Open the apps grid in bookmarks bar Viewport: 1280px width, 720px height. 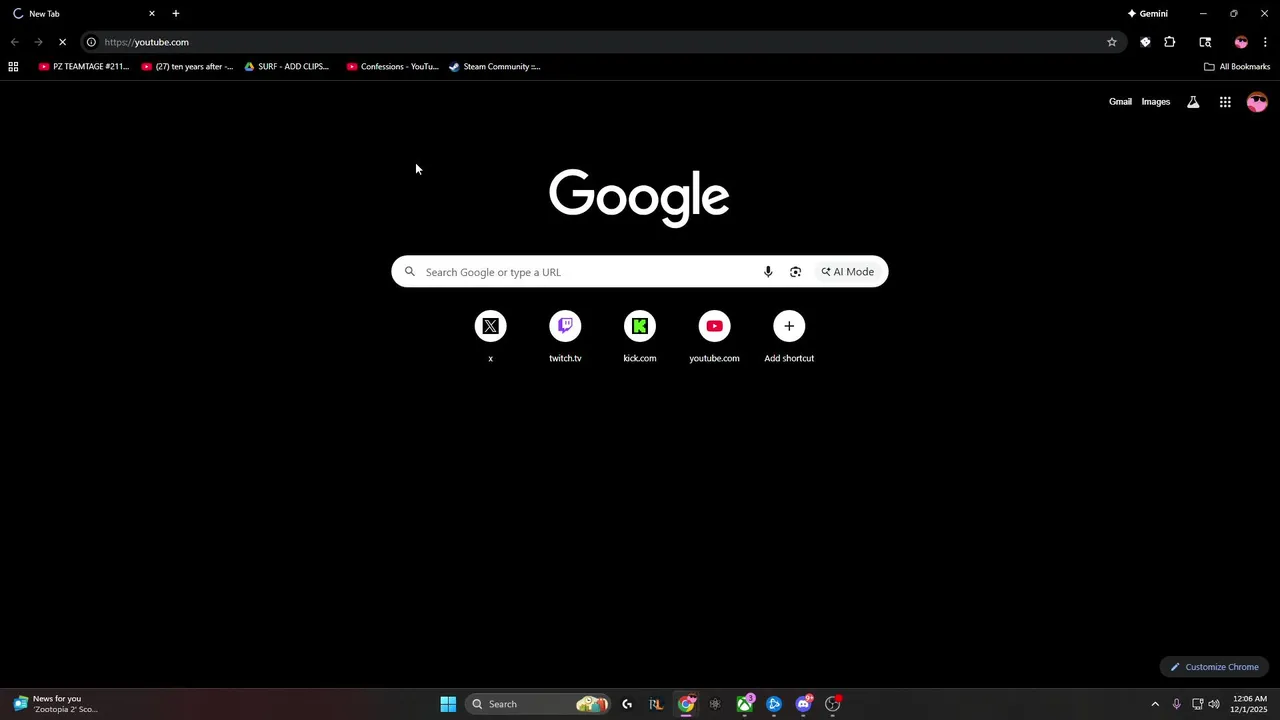pos(13,67)
